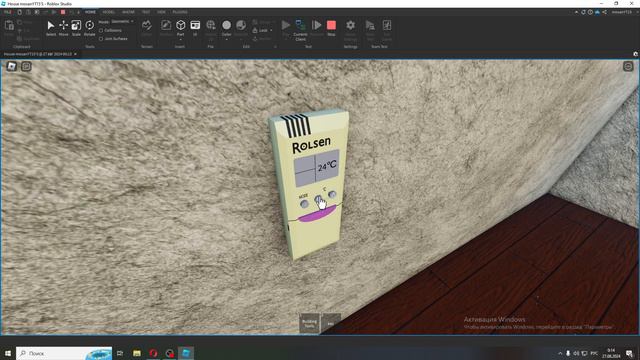Open Task View in the taskbar

pos(120,353)
